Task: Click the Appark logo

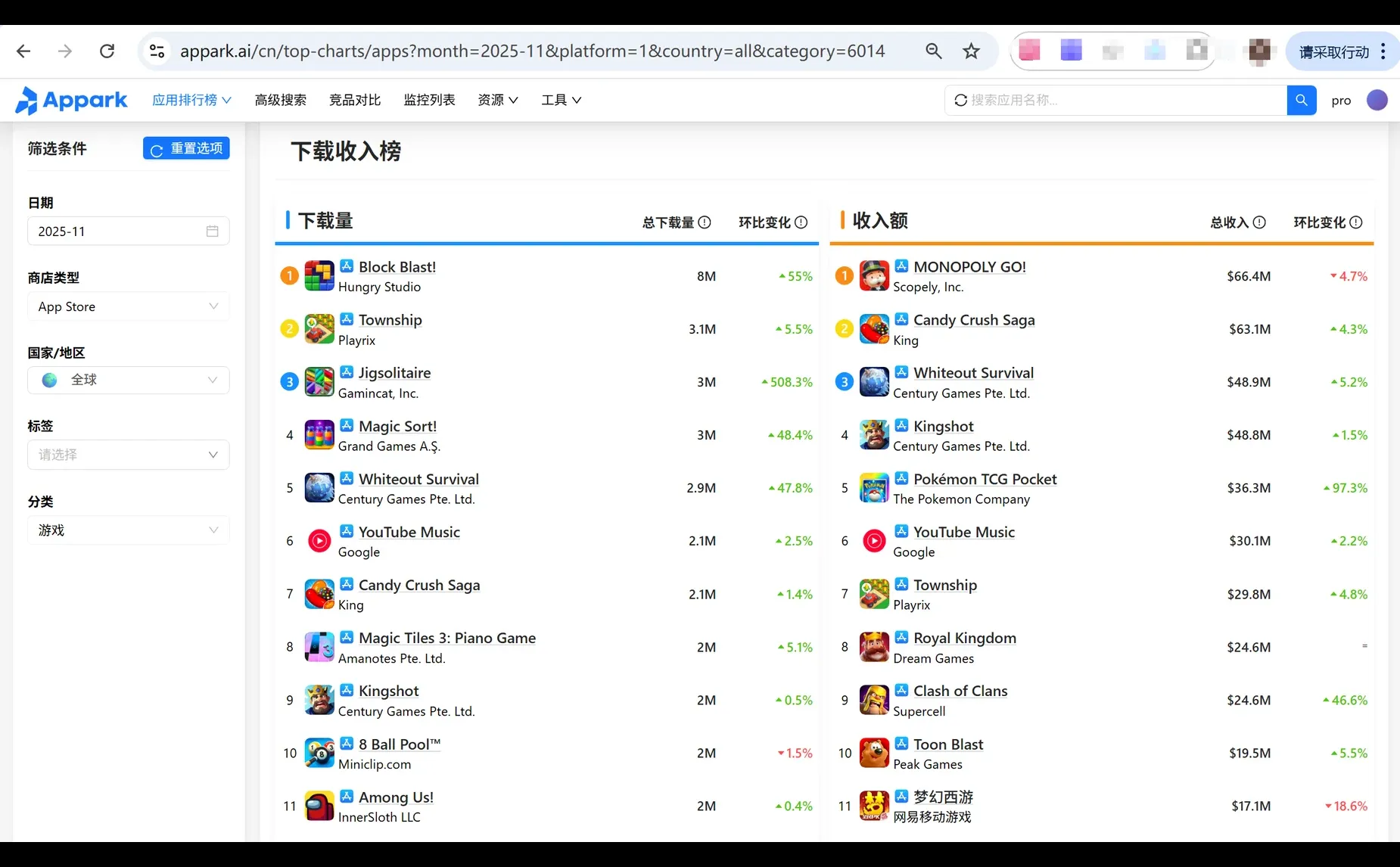Action: point(71,100)
